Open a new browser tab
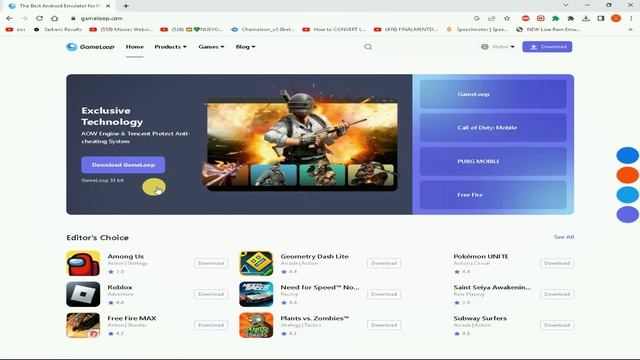The width and height of the screenshot is (640, 360). pos(126,6)
